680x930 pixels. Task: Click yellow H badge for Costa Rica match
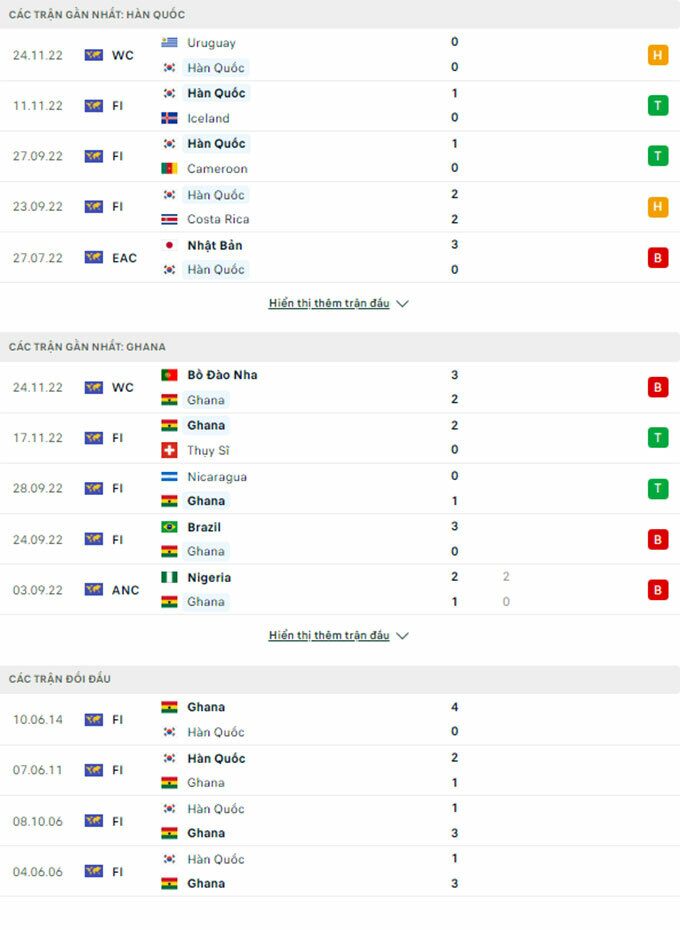click(657, 207)
